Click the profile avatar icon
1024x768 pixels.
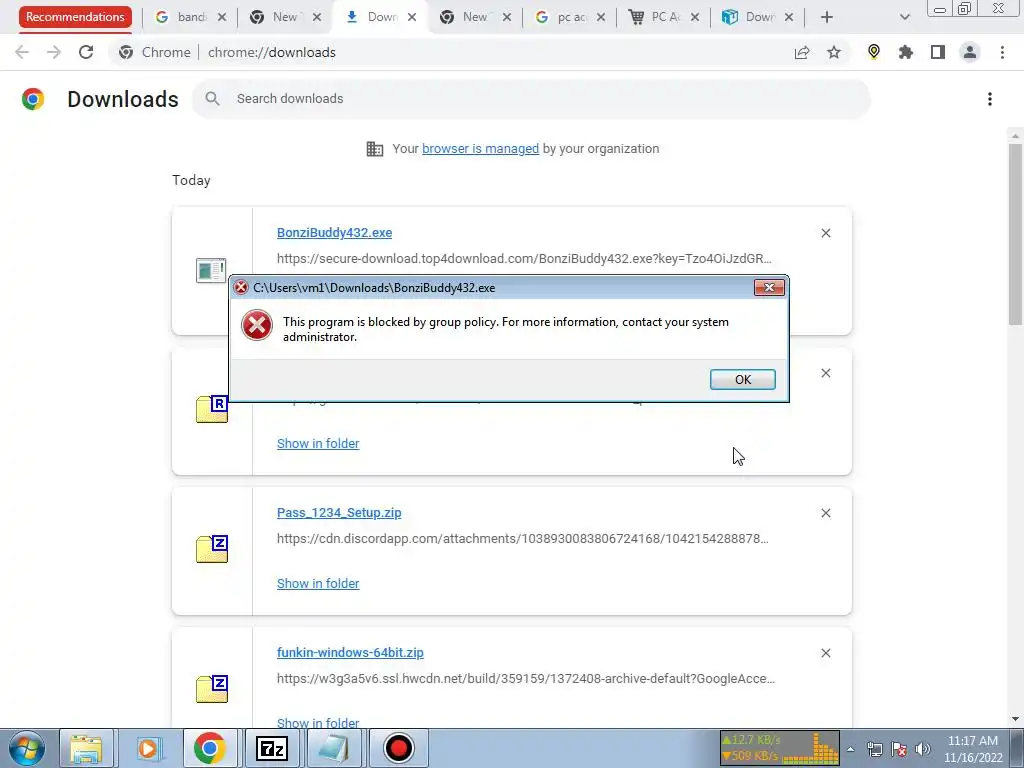click(x=970, y=52)
